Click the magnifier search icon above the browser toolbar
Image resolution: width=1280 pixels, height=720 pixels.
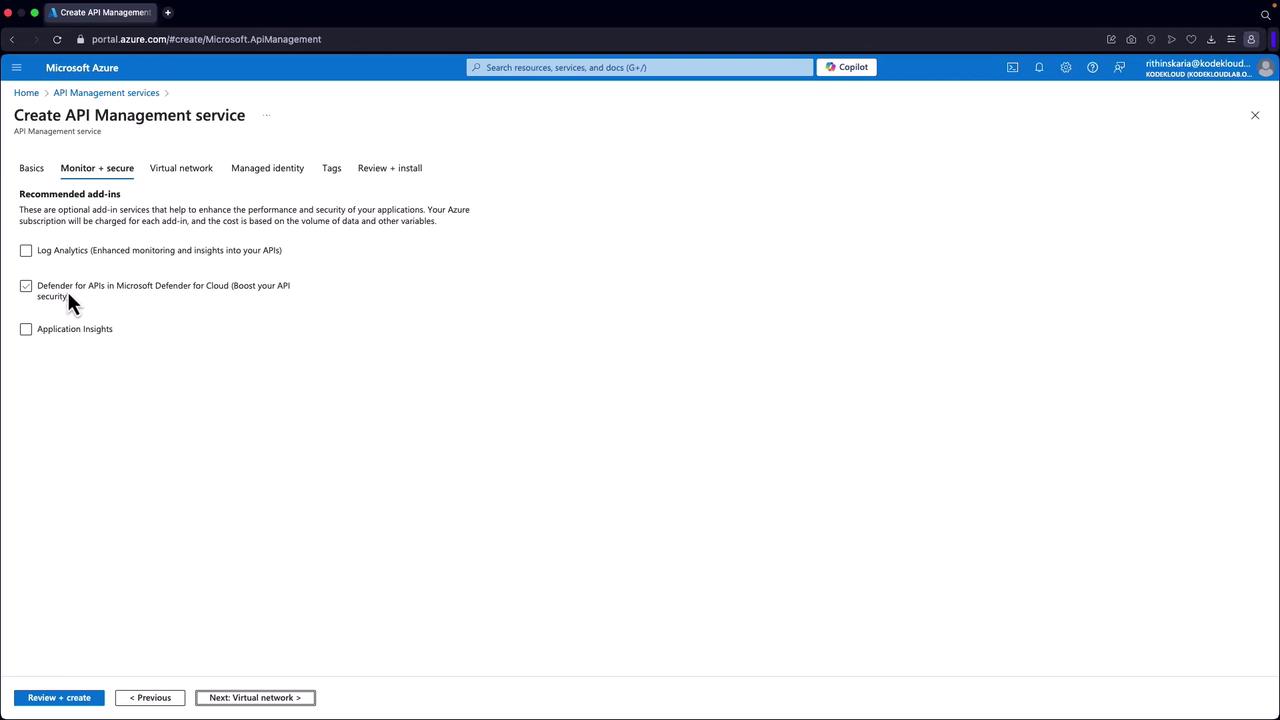click(1265, 14)
